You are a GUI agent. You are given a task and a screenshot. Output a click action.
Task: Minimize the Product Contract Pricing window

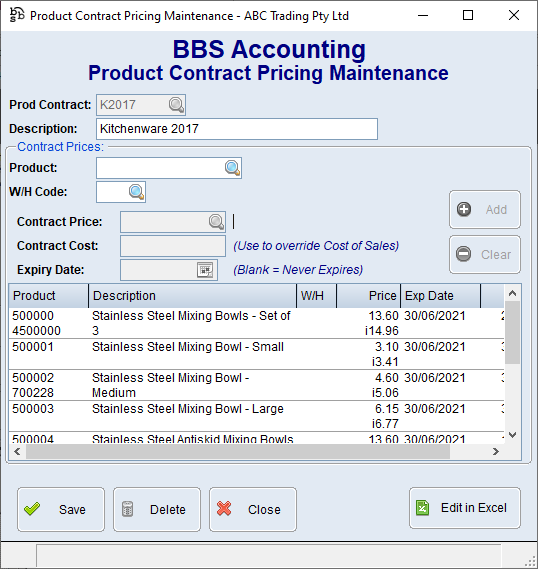423,15
